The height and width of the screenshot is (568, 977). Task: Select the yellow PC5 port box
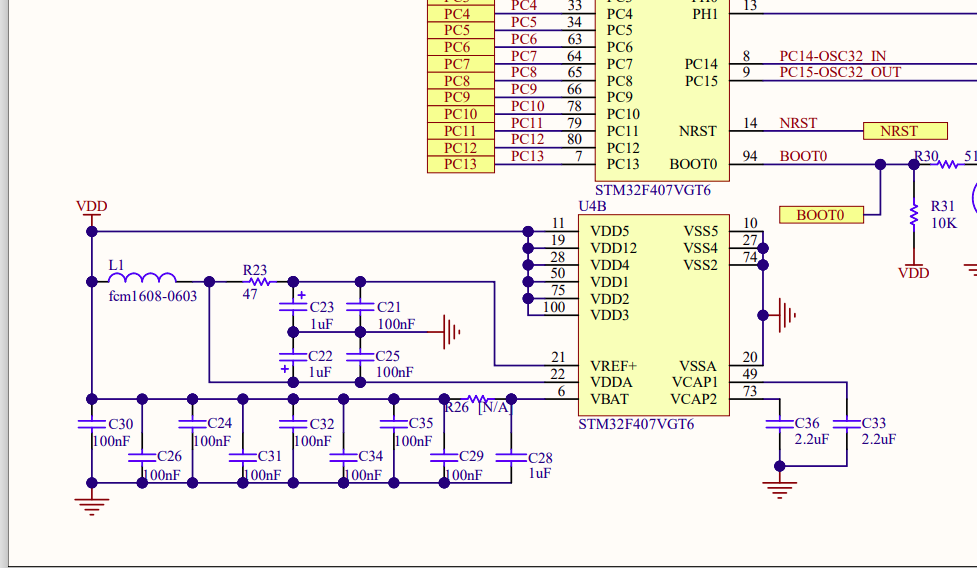click(x=460, y=31)
